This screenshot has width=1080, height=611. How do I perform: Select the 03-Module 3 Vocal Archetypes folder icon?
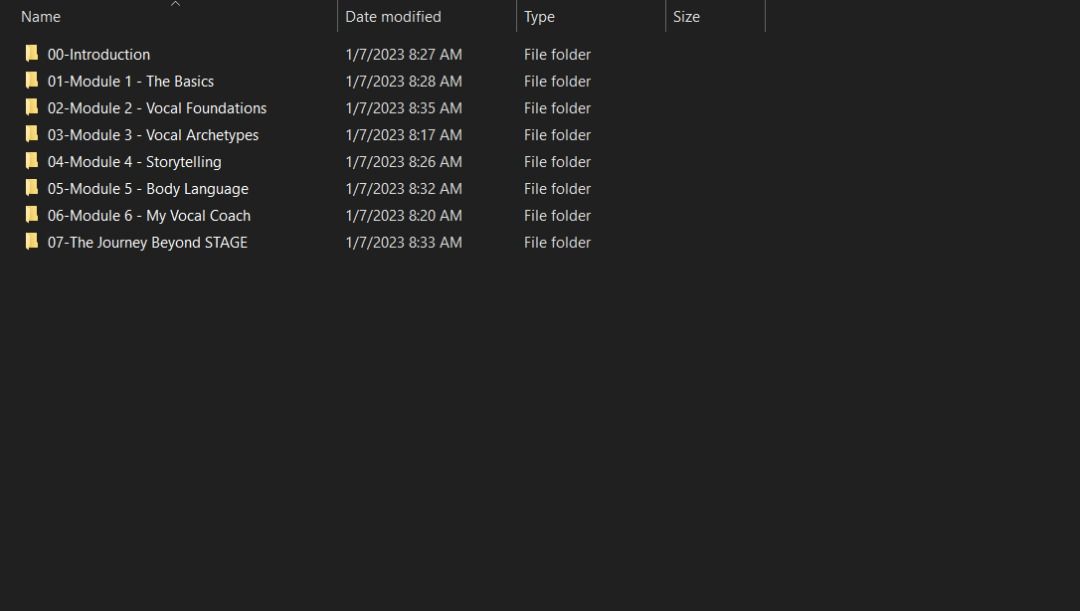click(32, 135)
